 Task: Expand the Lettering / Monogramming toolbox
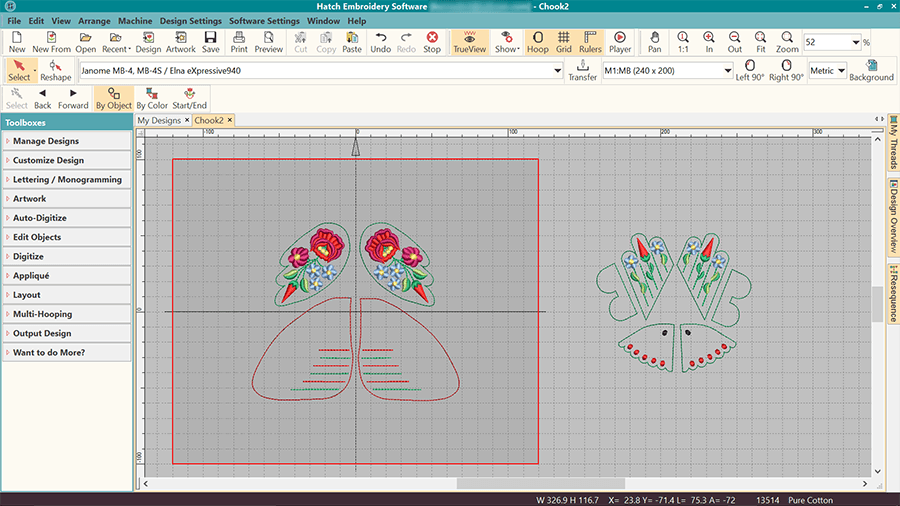[x=67, y=180]
